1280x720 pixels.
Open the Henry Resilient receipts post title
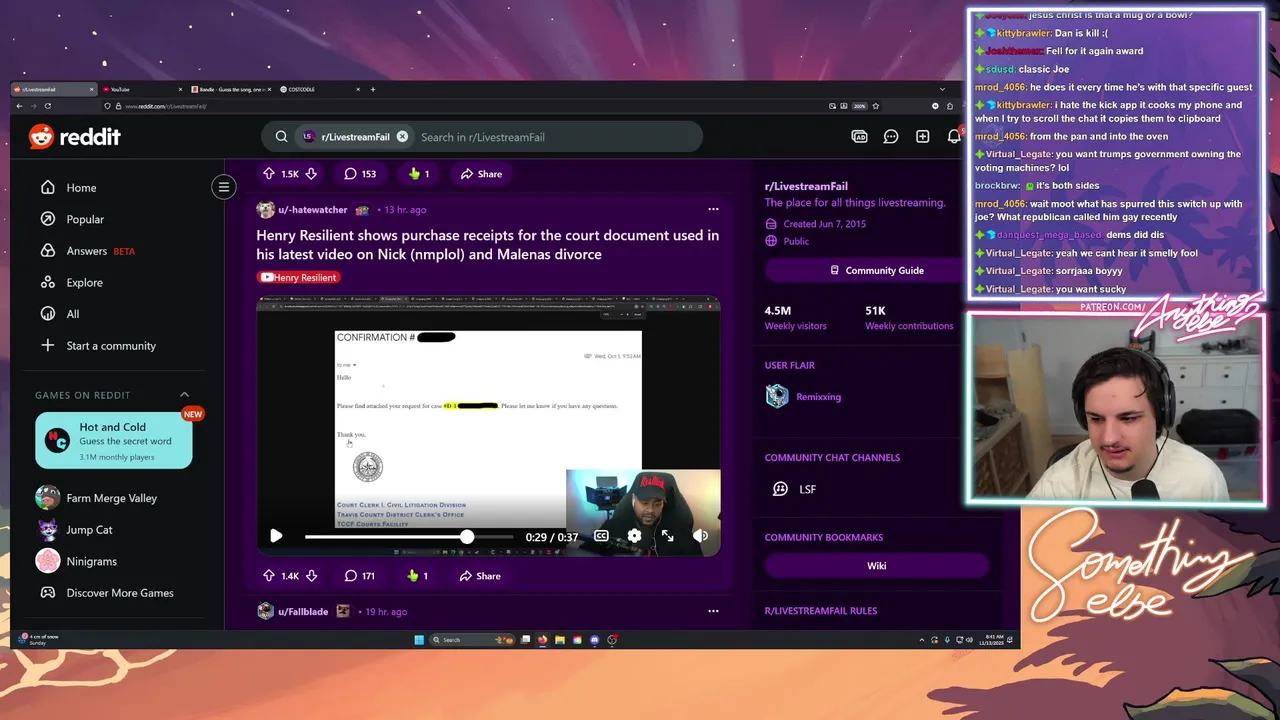[487, 245]
